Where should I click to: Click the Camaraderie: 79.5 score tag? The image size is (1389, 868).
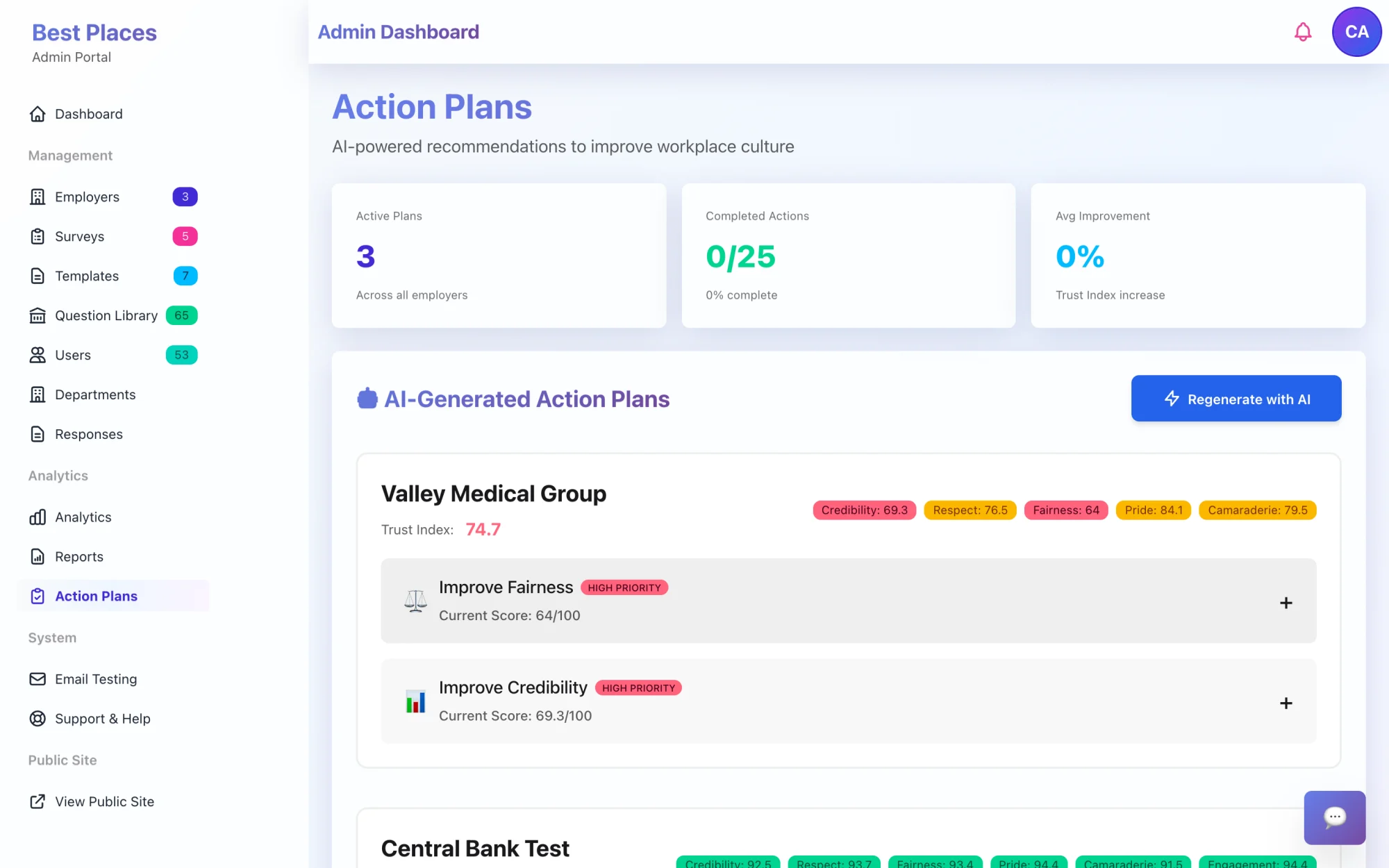(x=1258, y=510)
